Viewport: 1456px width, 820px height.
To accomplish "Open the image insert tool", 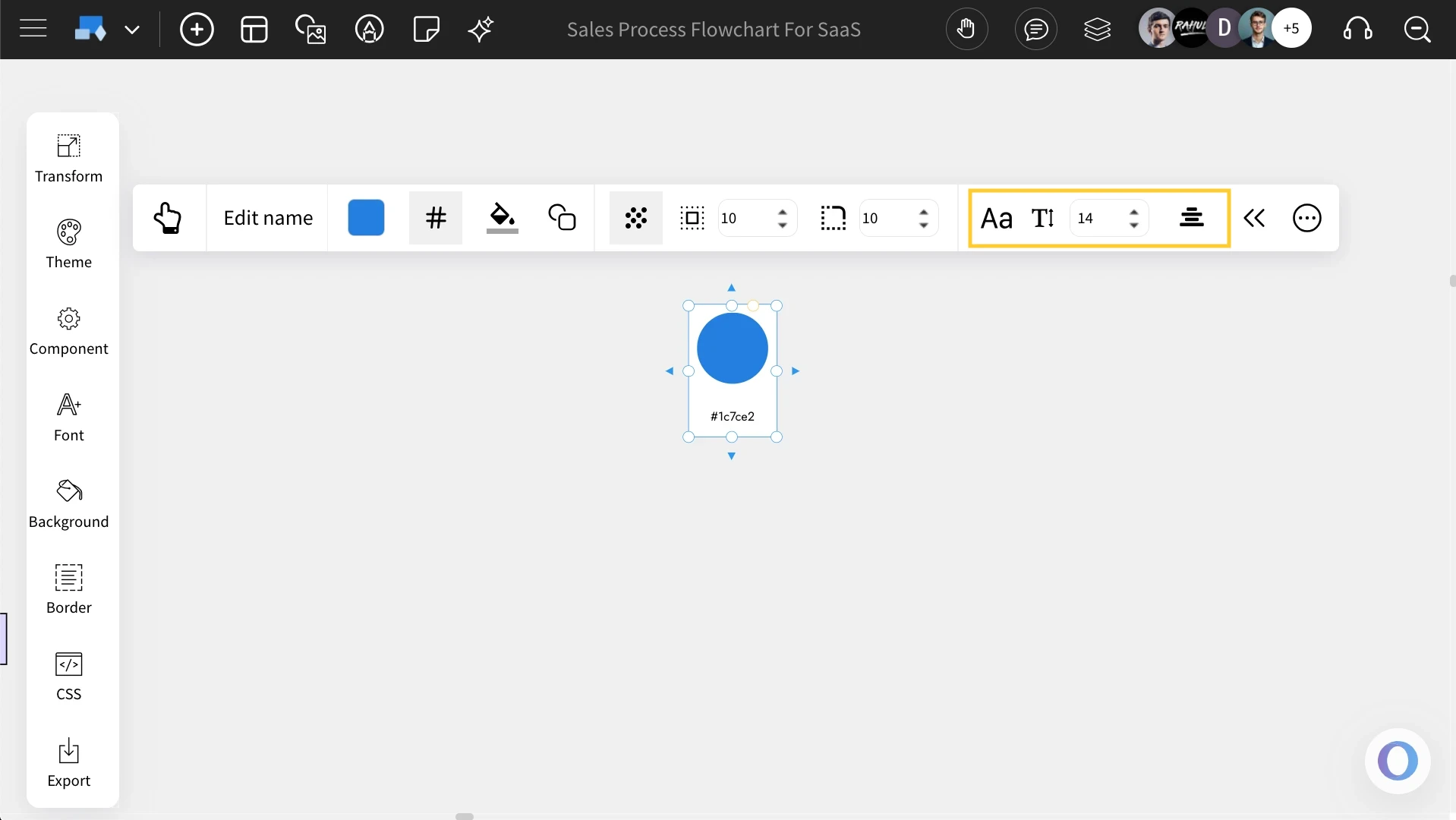I will point(310,30).
